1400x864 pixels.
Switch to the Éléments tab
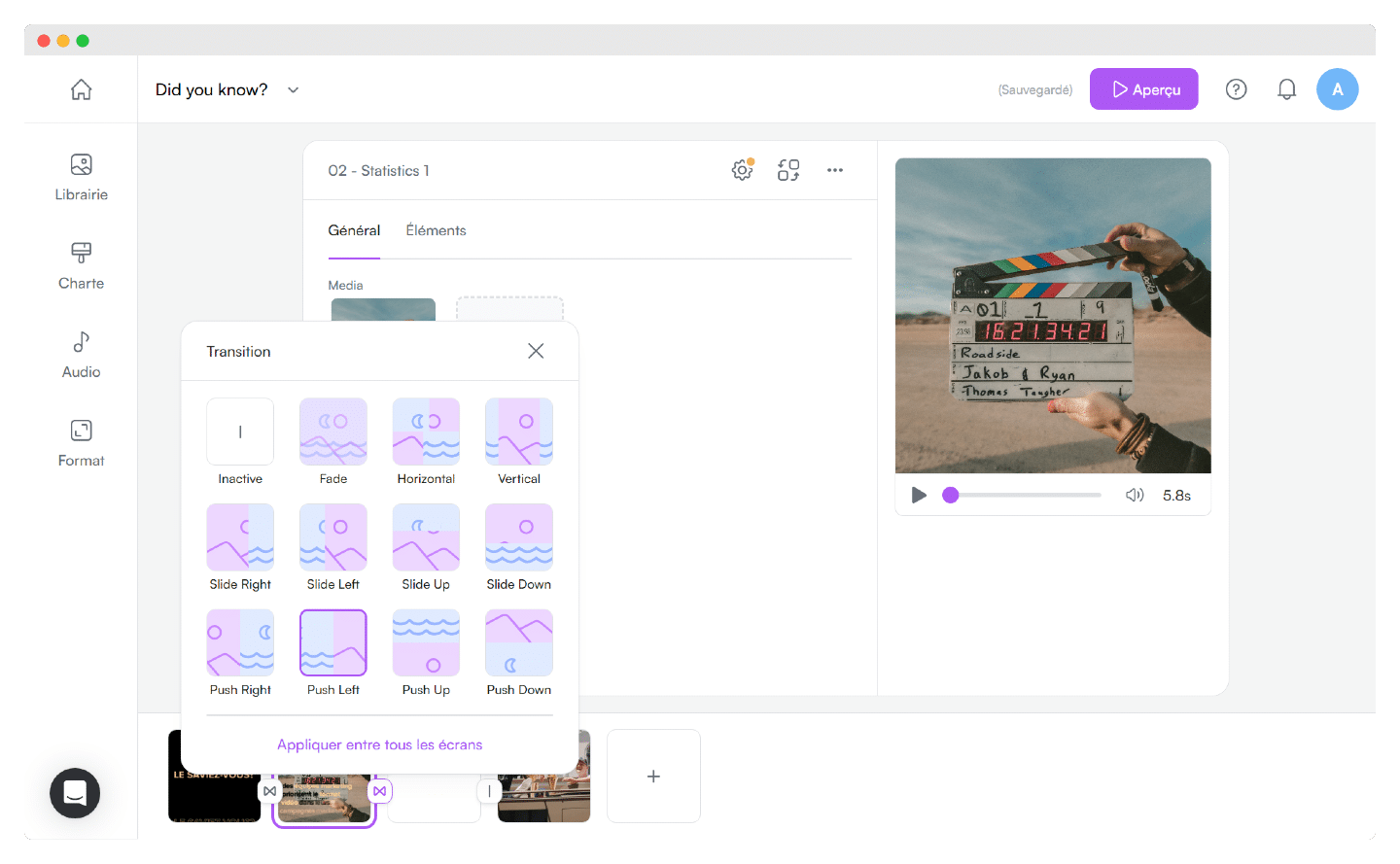point(436,230)
